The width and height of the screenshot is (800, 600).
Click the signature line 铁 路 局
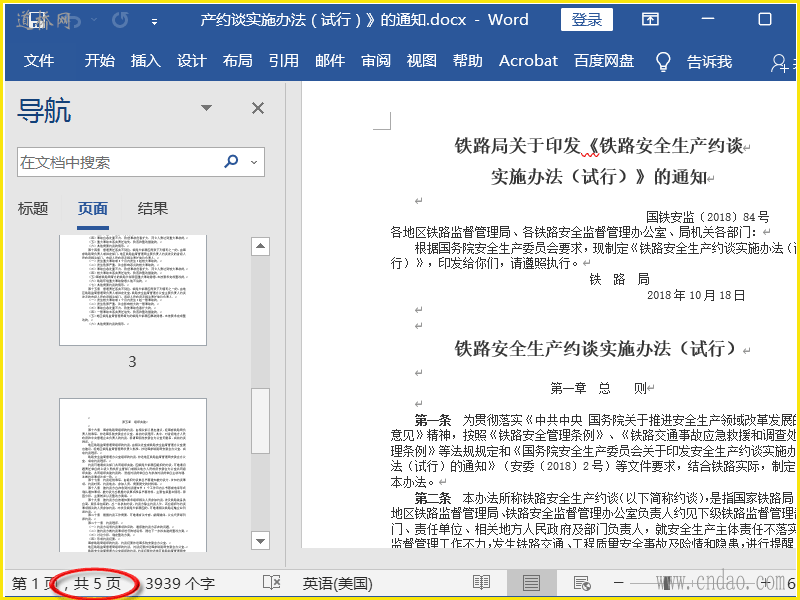click(x=619, y=280)
